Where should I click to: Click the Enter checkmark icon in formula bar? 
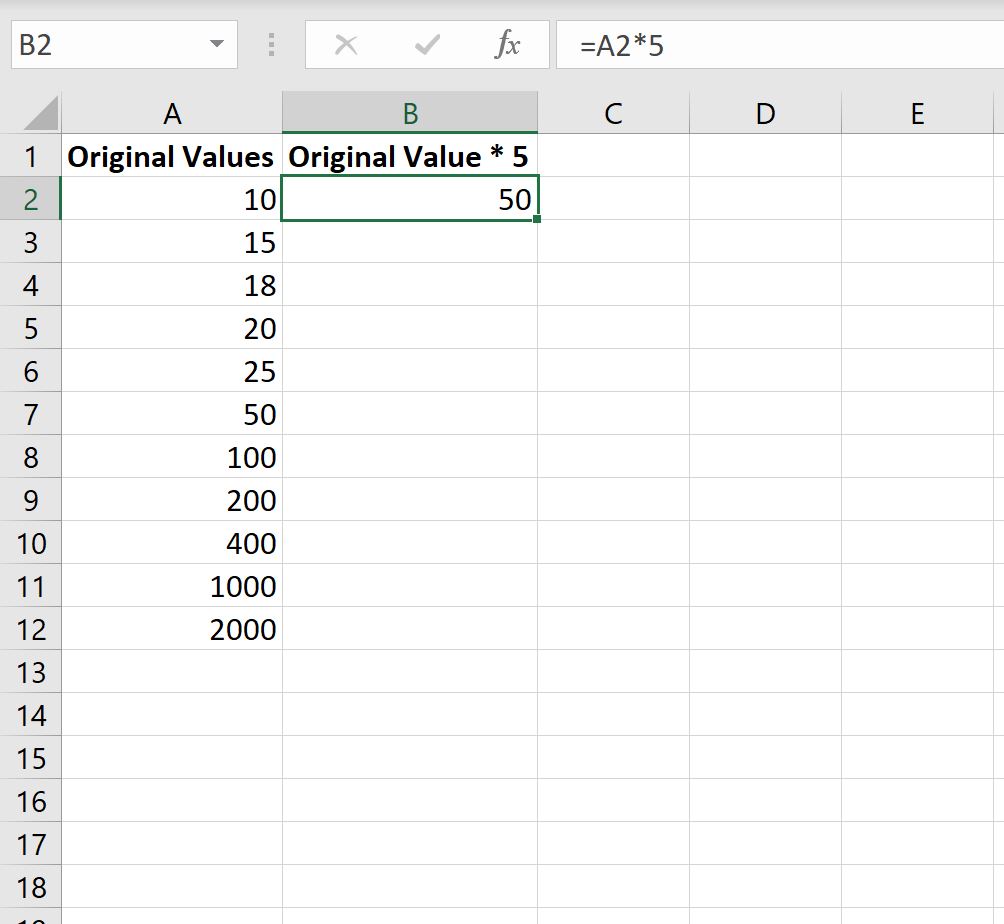pyautogui.click(x=427, y=43)
